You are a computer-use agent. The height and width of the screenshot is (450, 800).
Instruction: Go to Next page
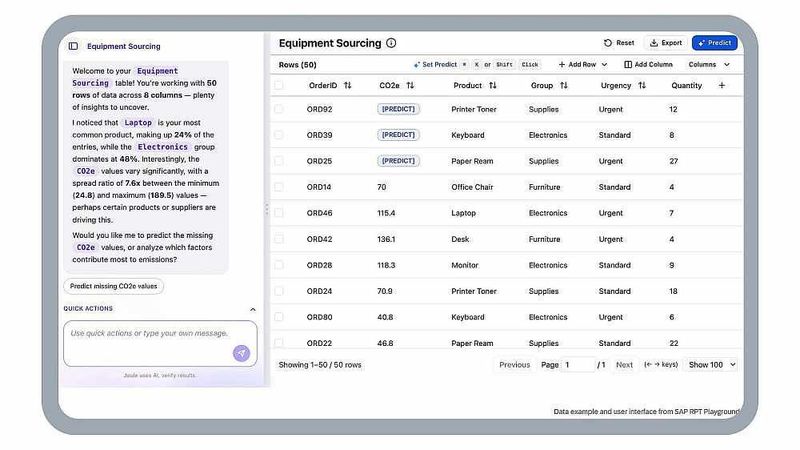[x=624, y=365]
